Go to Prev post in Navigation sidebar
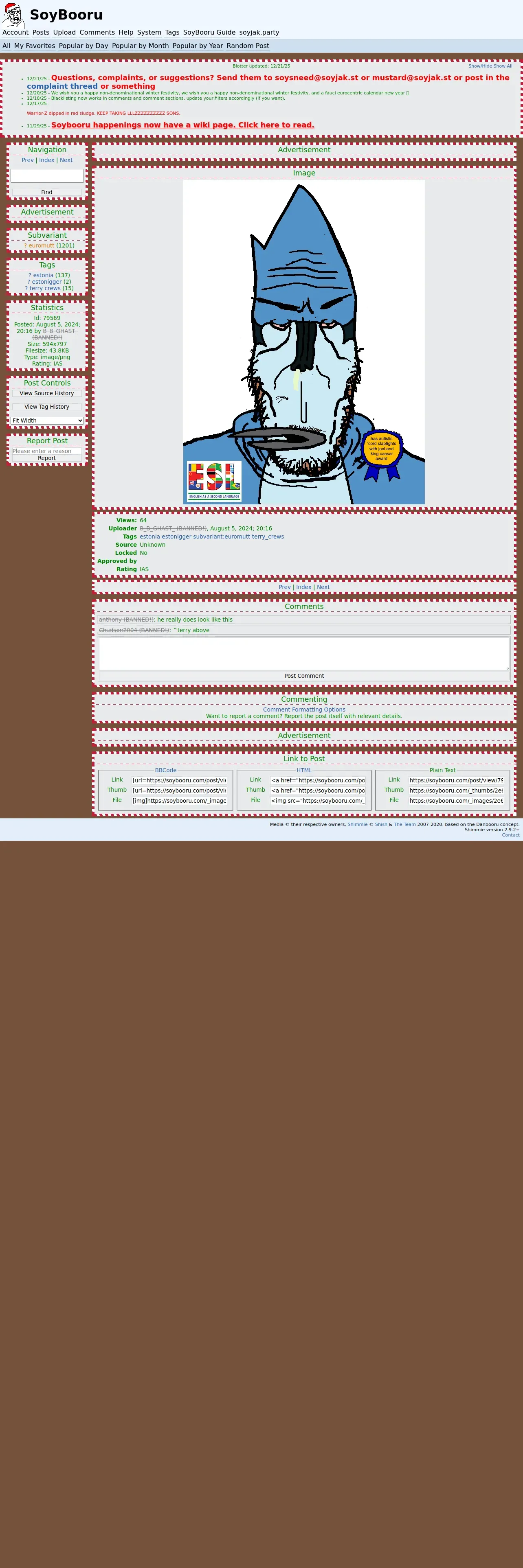 coord(27,160)
